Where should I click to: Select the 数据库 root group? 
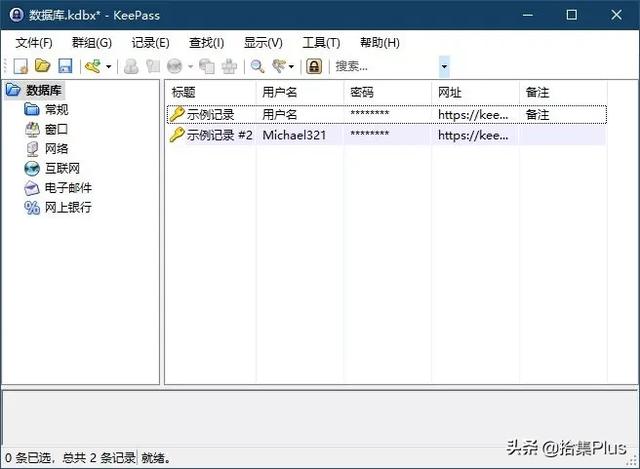[44, 90]
